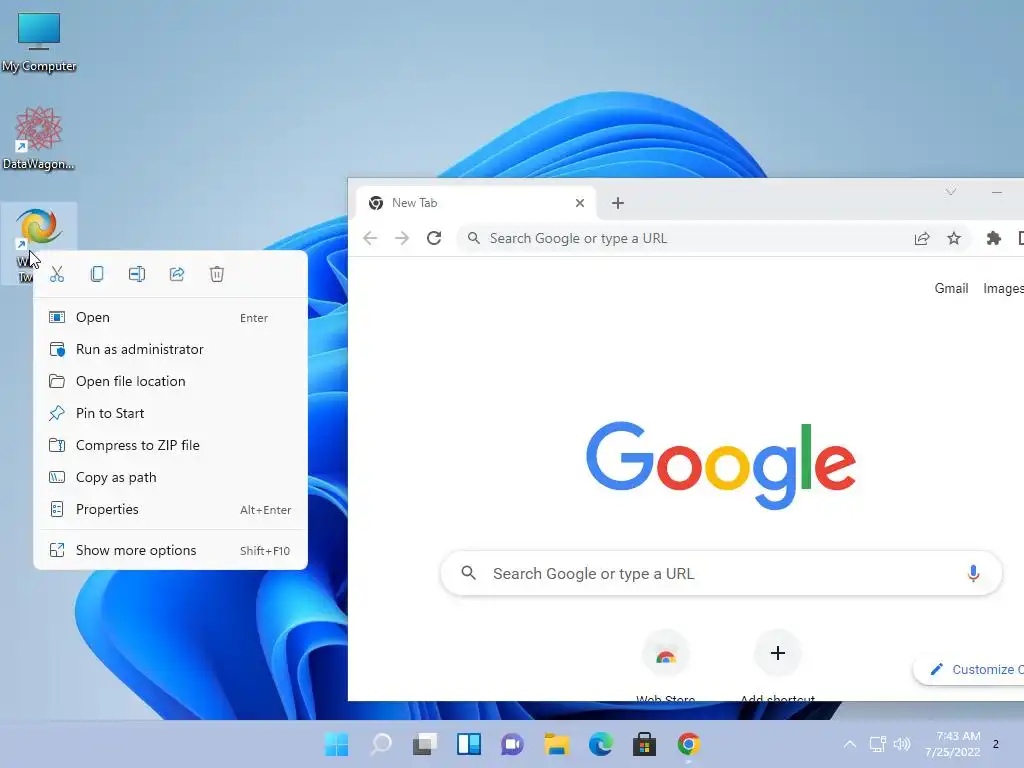The width and height of the screenshot is (1024, 768).
Task: Close the New Tab tab
Action: pyautogui.click(x=580, y=203)
